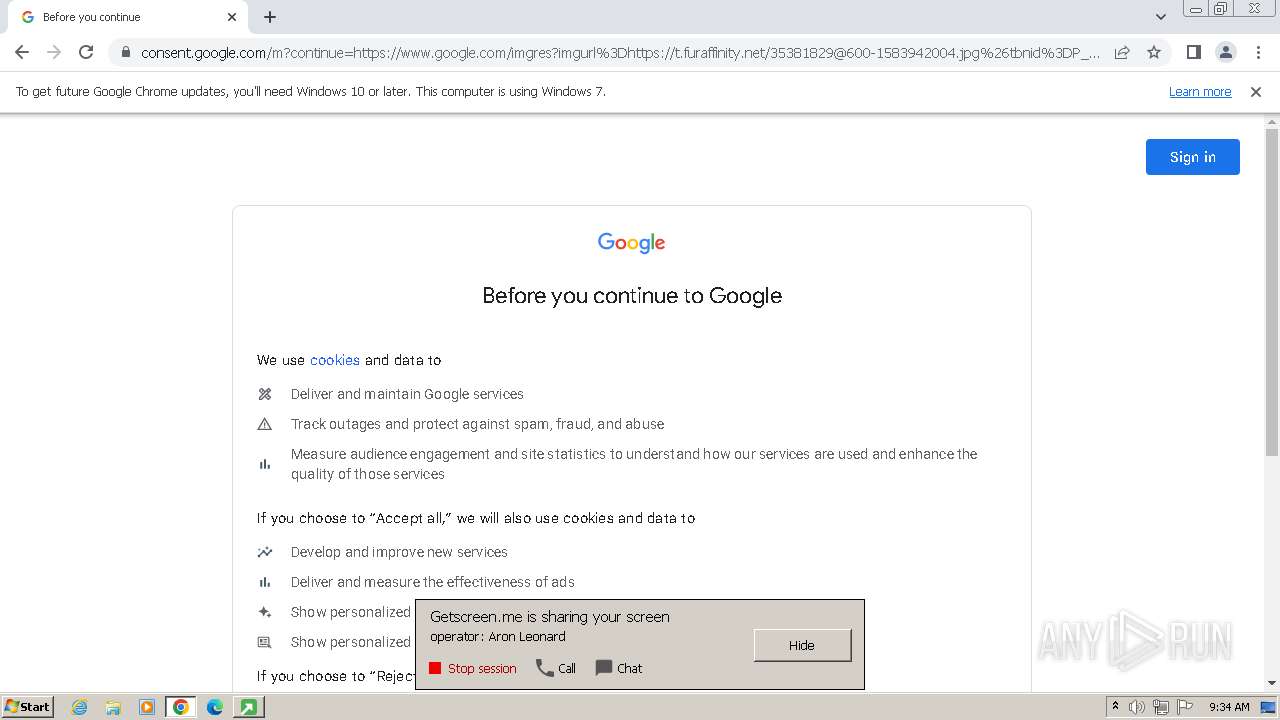
Task: Reload the current page
Action: [86, 52]
